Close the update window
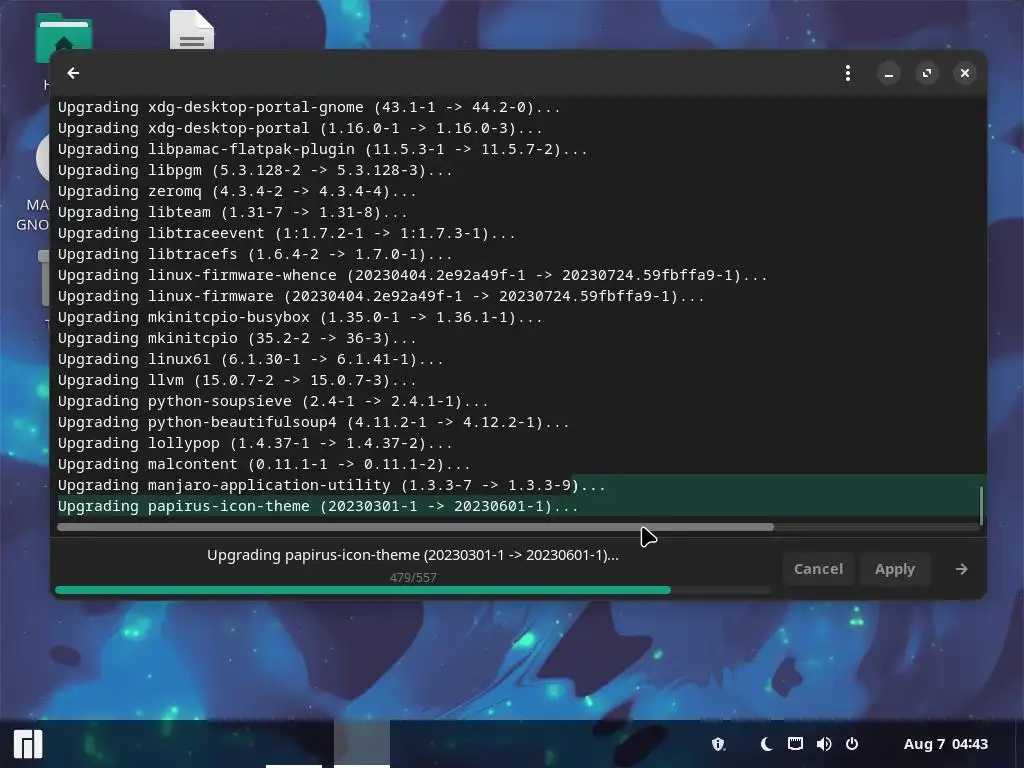 [x=965, y=73]
